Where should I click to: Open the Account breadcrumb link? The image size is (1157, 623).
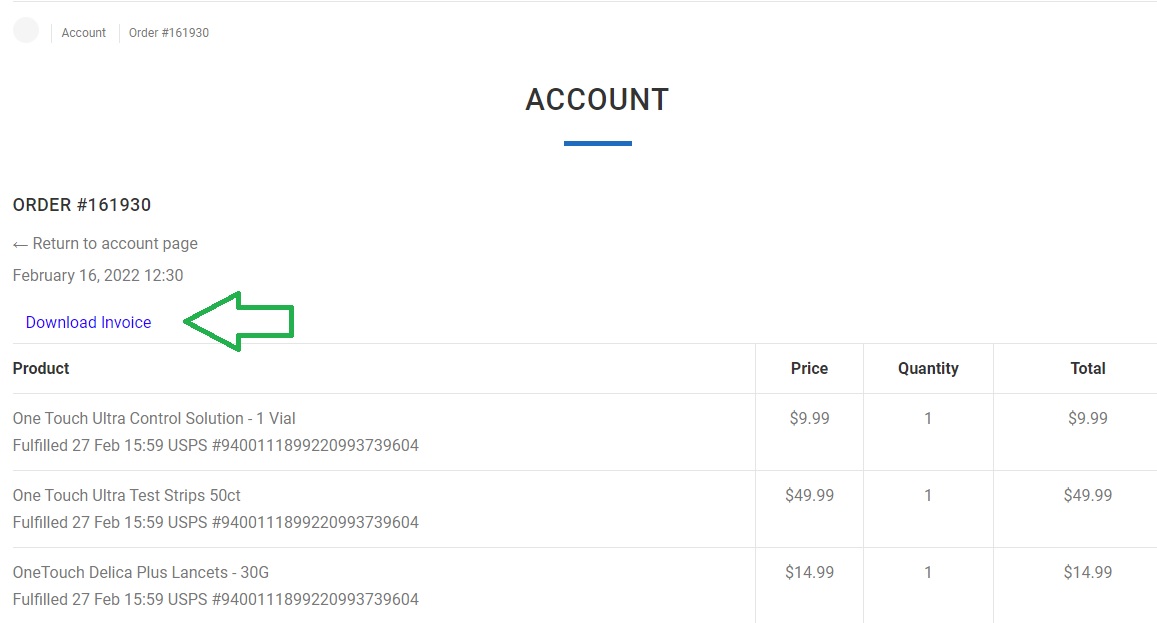(84, 33)
